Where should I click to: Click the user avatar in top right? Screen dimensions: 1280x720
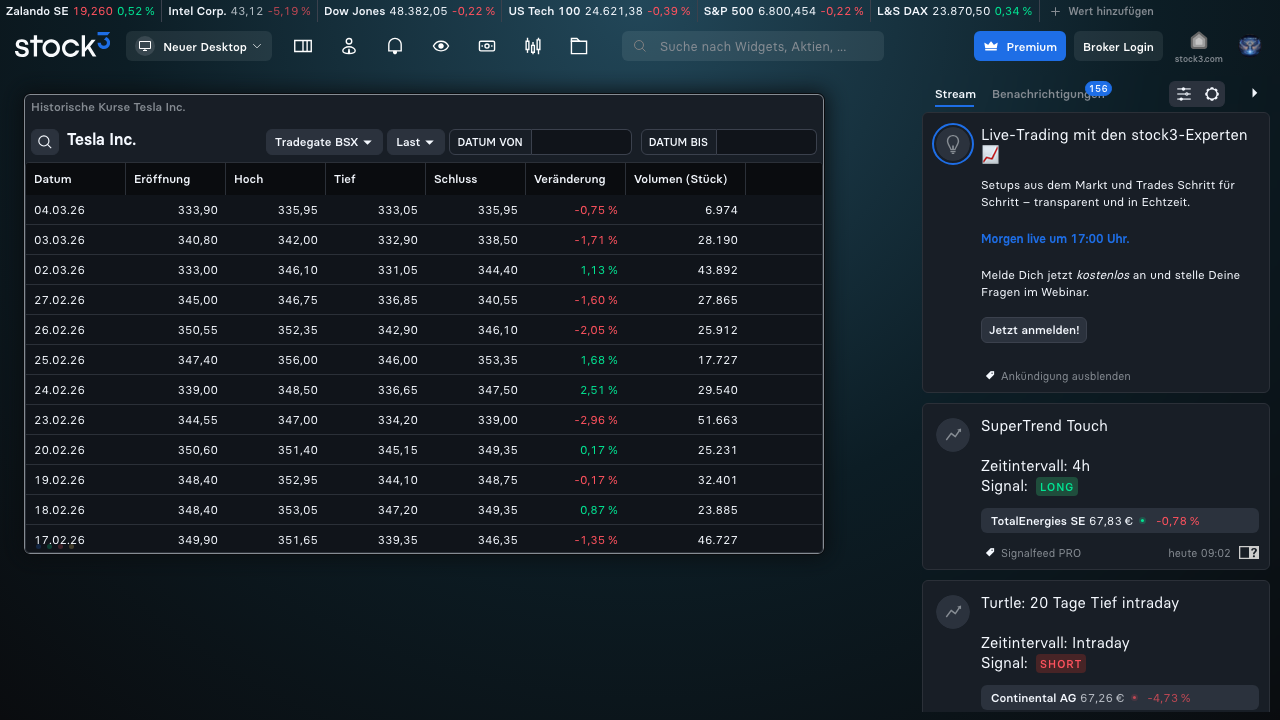1249,46
